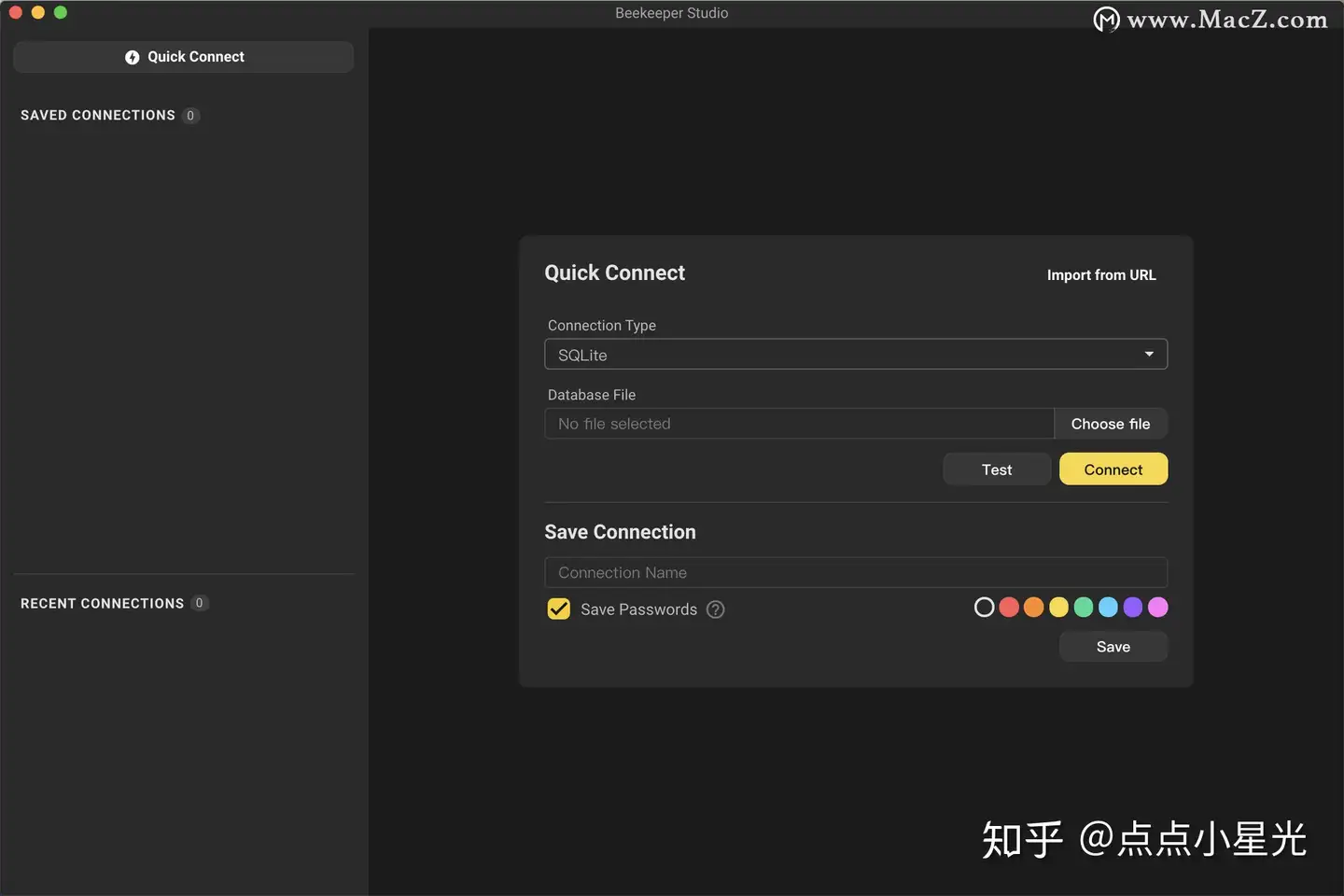
Task: Select the purple color swatch
Action: point(1133,608)
